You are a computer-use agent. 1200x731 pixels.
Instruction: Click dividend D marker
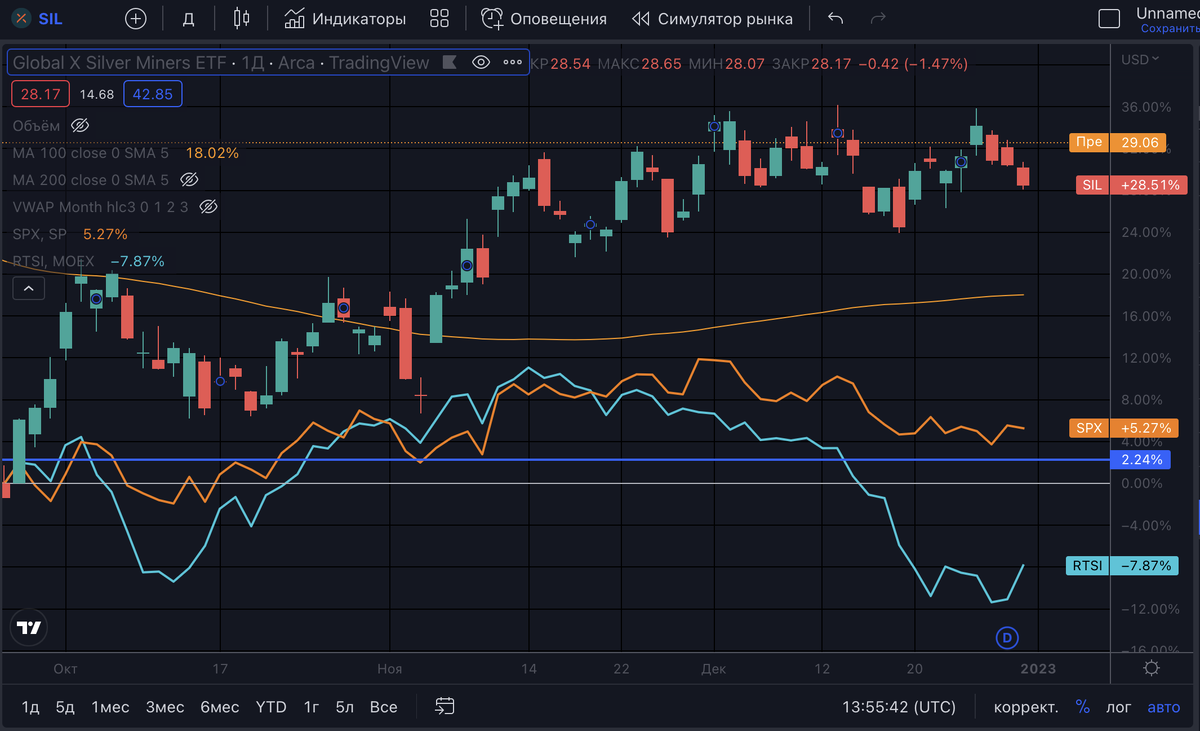pyautogui.click(x=1008, y=637)
